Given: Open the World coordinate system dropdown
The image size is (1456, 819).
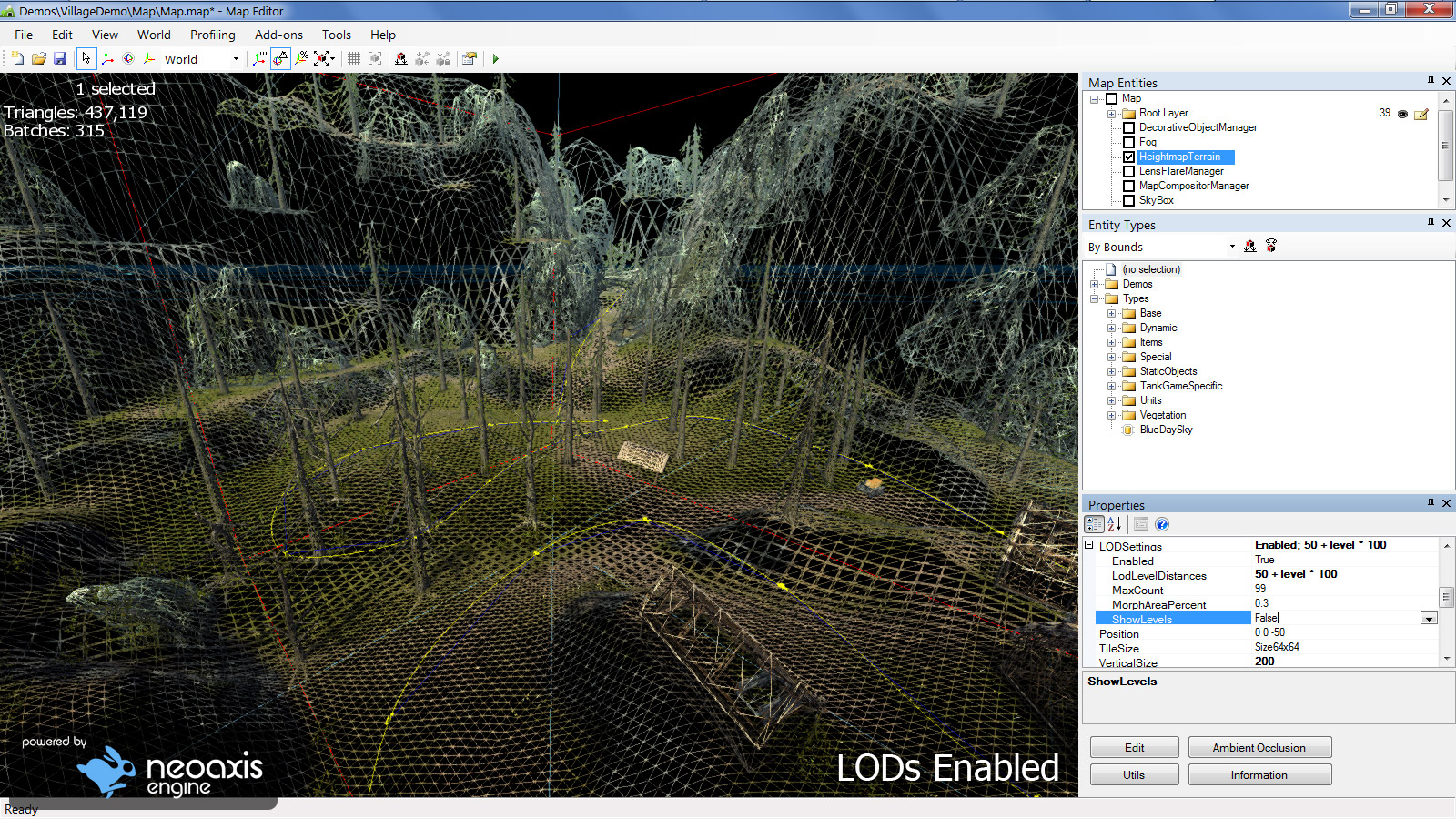Looking at the screenshot, I should pos(236,59).
